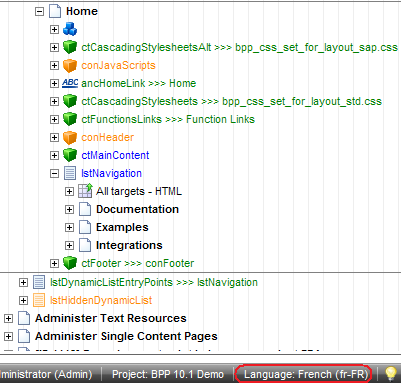
Task: Click the ABC anchor icon of ancHomeLink
Action: pos(70,83)
